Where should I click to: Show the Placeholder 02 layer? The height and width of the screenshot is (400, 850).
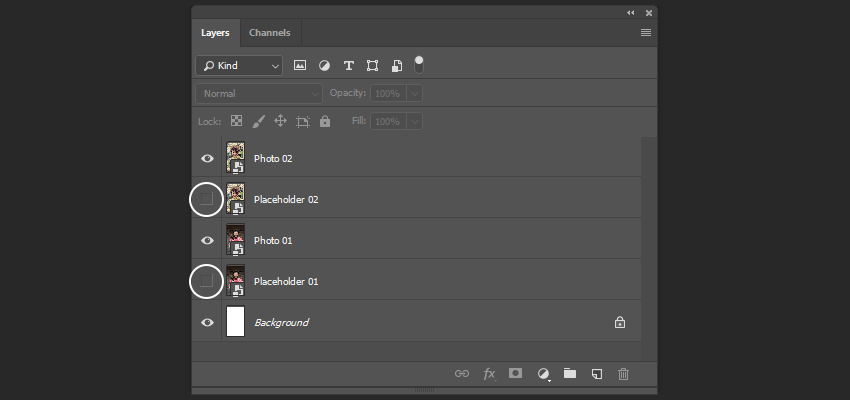tap(207, 199)
